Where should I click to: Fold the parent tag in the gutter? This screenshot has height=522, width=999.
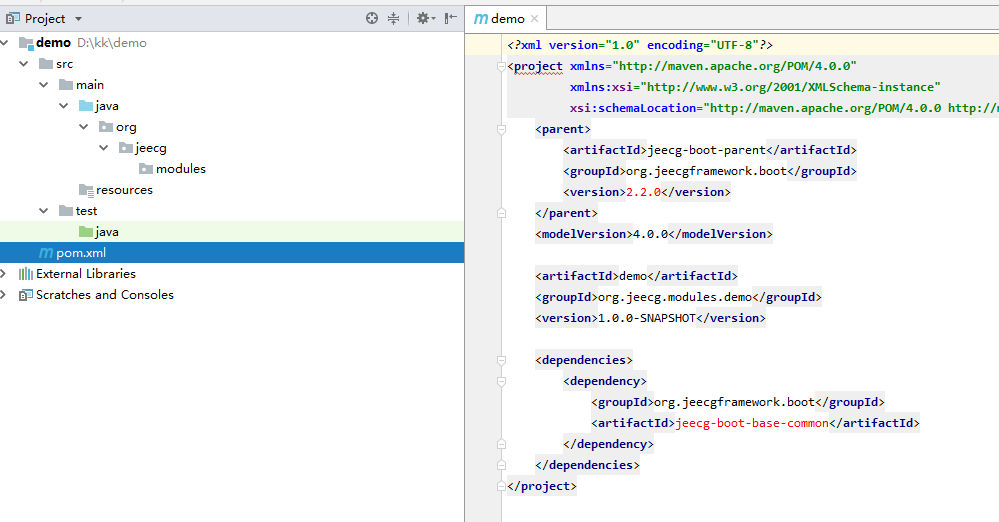(501, 129)
